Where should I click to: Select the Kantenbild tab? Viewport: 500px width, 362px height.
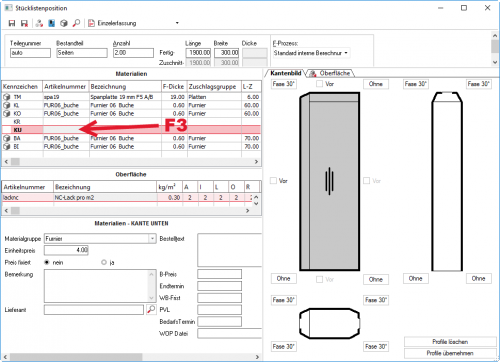286,73
